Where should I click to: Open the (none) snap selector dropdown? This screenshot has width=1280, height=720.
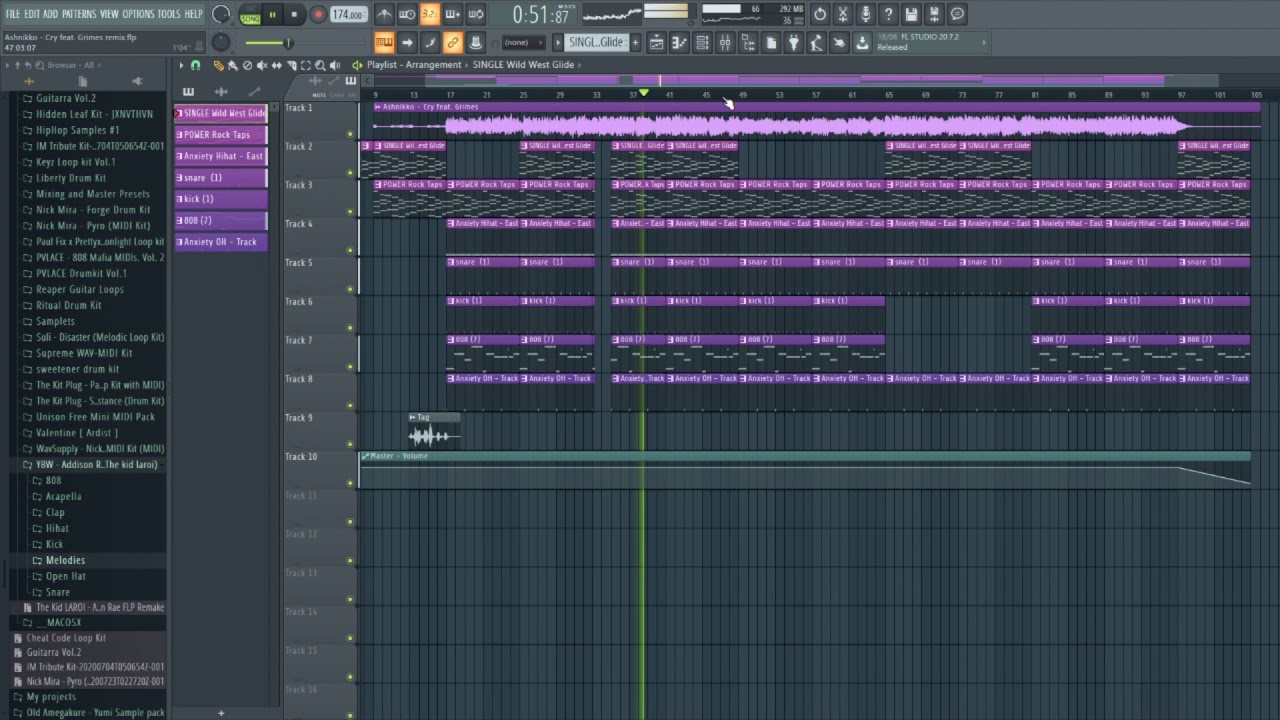(522, 42)
